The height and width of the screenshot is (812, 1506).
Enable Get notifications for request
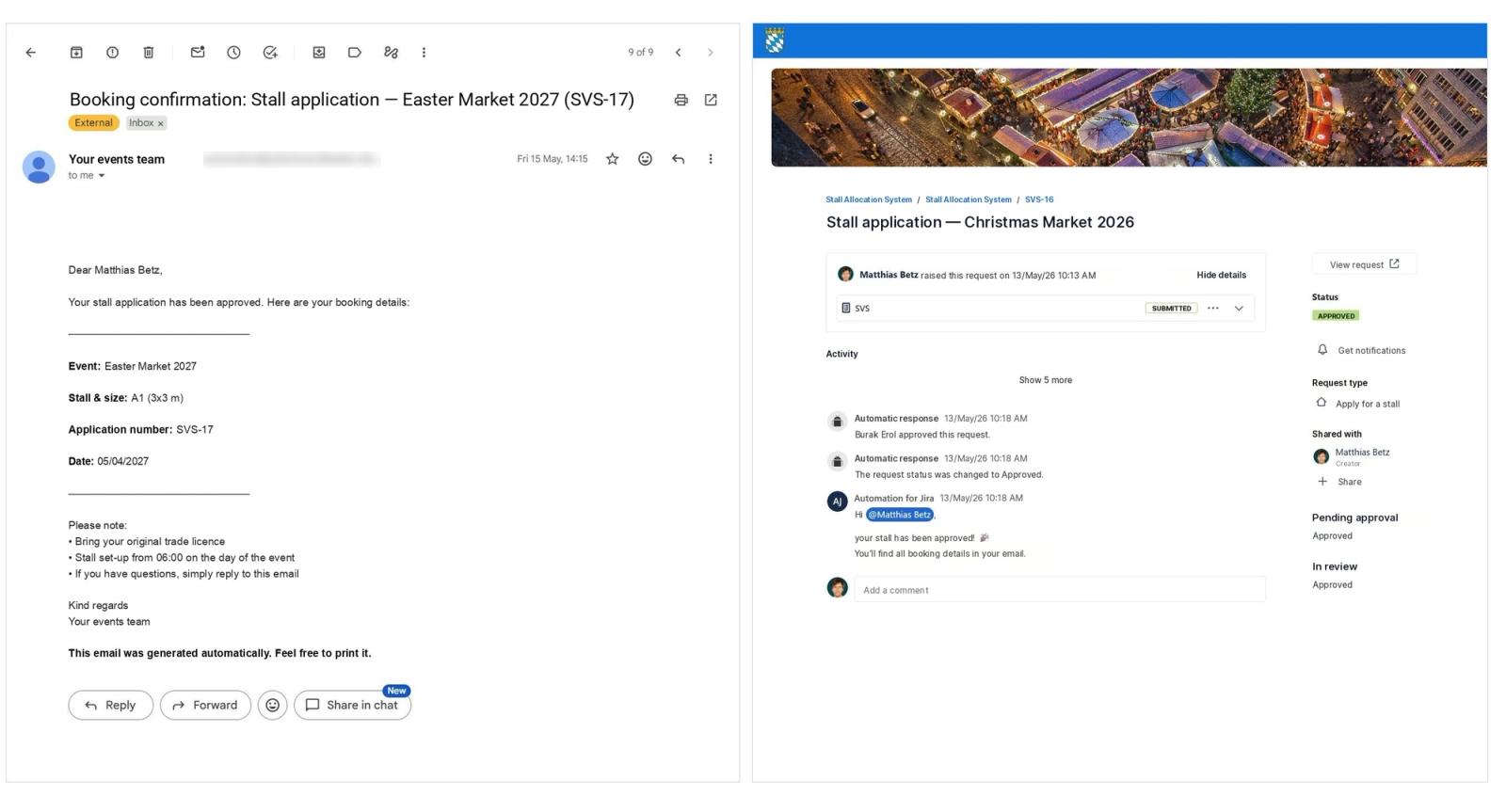(1361, 350)
